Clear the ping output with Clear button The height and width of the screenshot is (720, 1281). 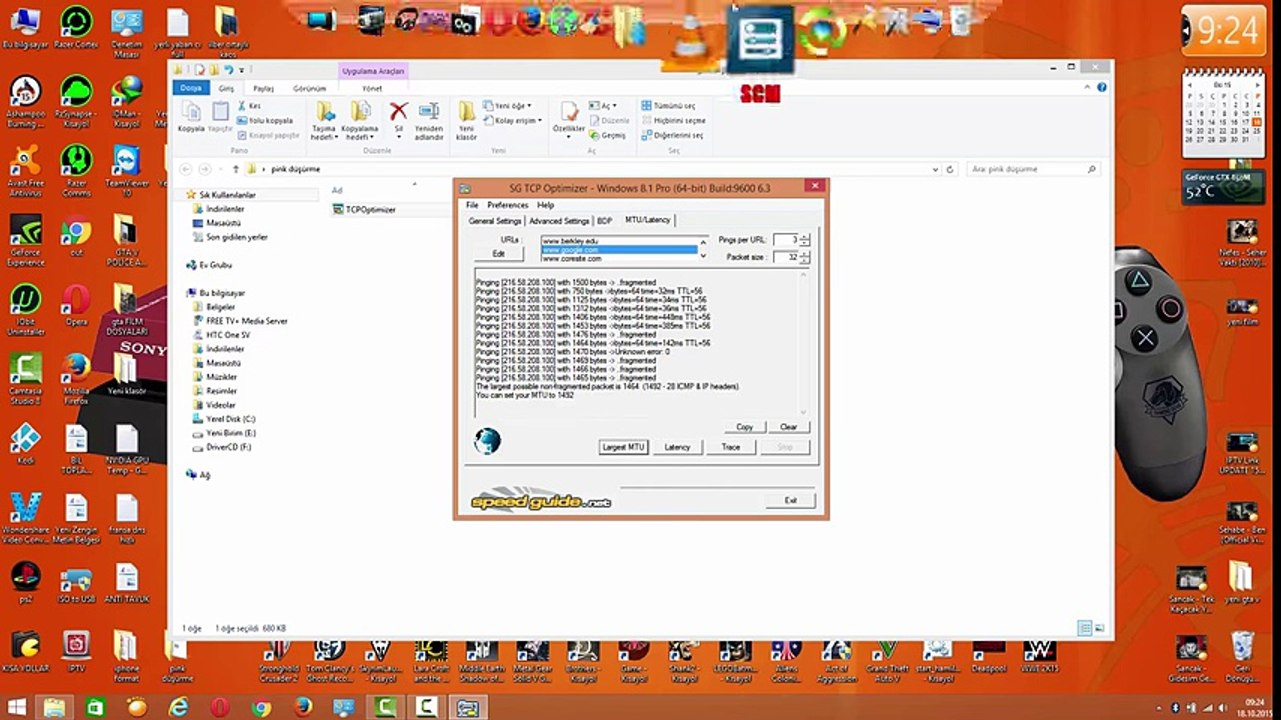(x=789, y=427)
